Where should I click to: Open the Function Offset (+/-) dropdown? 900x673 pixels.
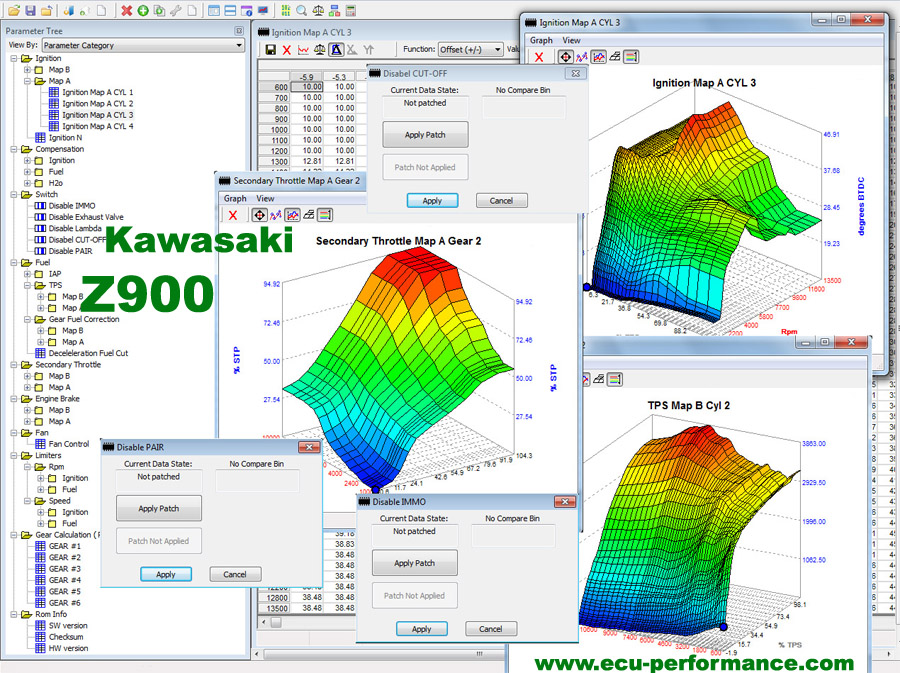(x=471, y=50)
